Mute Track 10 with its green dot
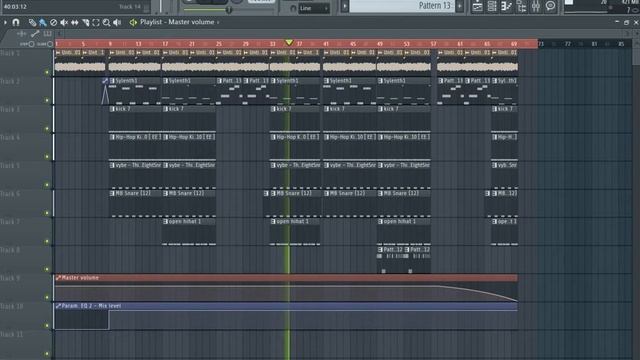This screenshot has width=640, height=360. pos(47,326)
